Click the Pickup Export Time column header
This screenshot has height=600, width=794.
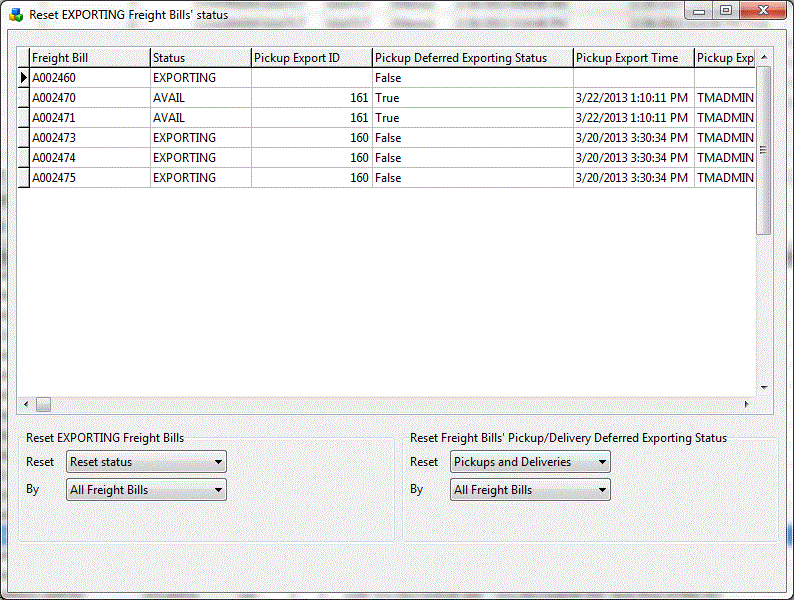point(633,58)
